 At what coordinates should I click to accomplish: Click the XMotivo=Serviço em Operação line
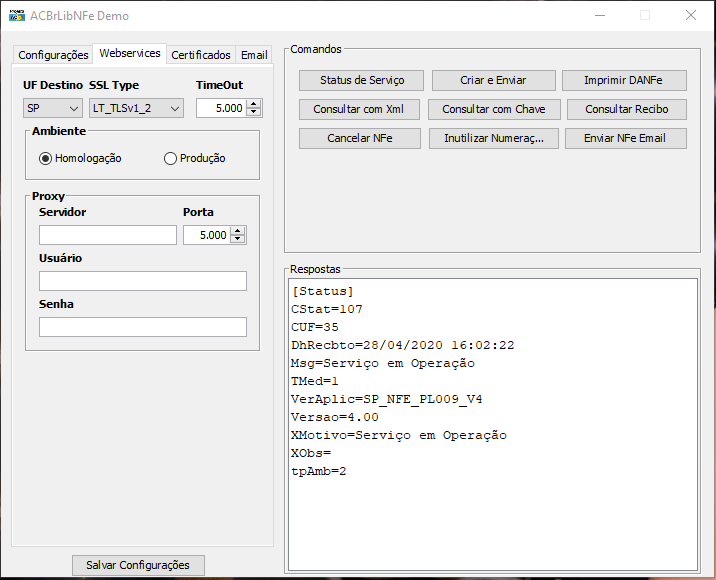(x=399, y=435)
